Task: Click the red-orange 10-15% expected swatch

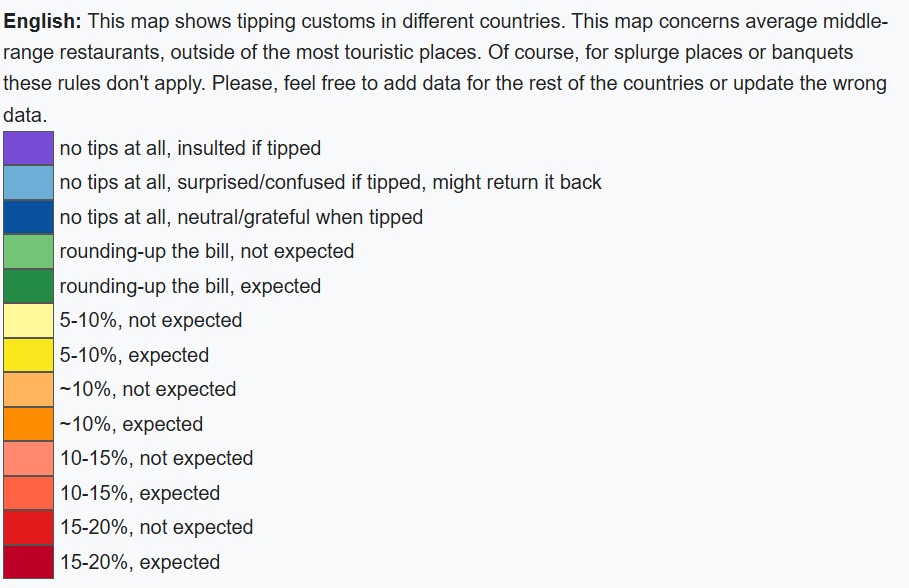Action: tap(28, 493)
